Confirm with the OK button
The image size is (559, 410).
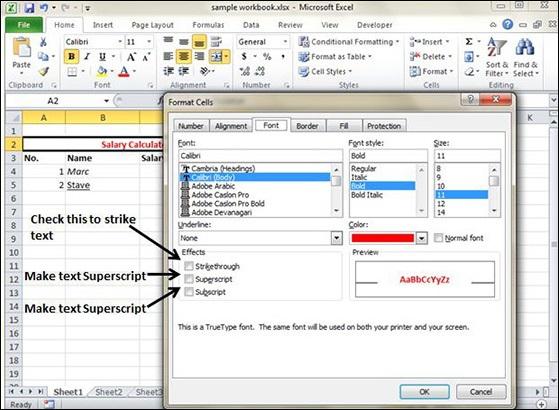[424, 392]
